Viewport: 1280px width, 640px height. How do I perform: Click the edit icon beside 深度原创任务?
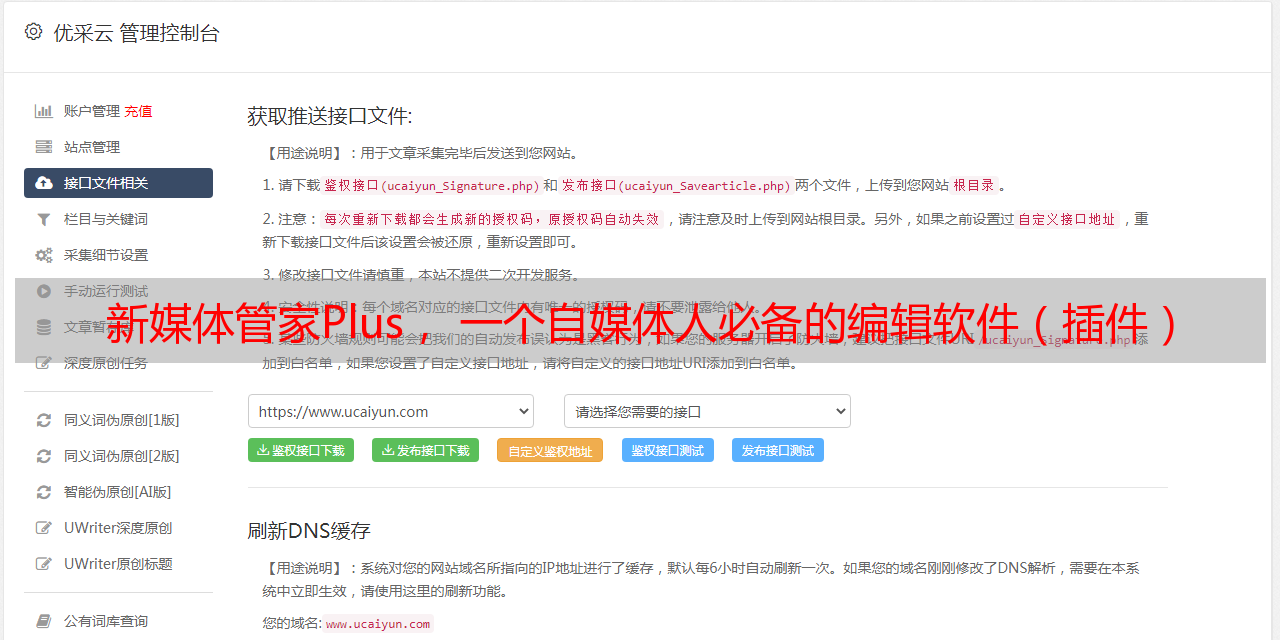[x=44, y=363]
